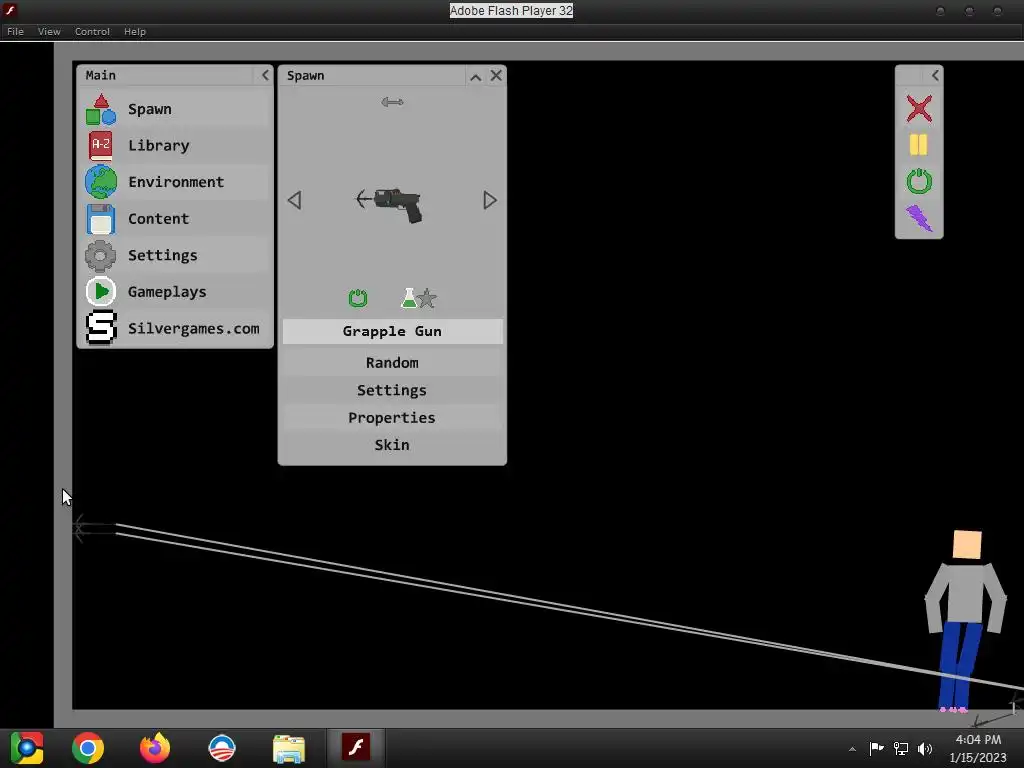This screenshot has height=768, width=1024.
Task: Click the red X clear icon
Action: (x=919, y=109)
